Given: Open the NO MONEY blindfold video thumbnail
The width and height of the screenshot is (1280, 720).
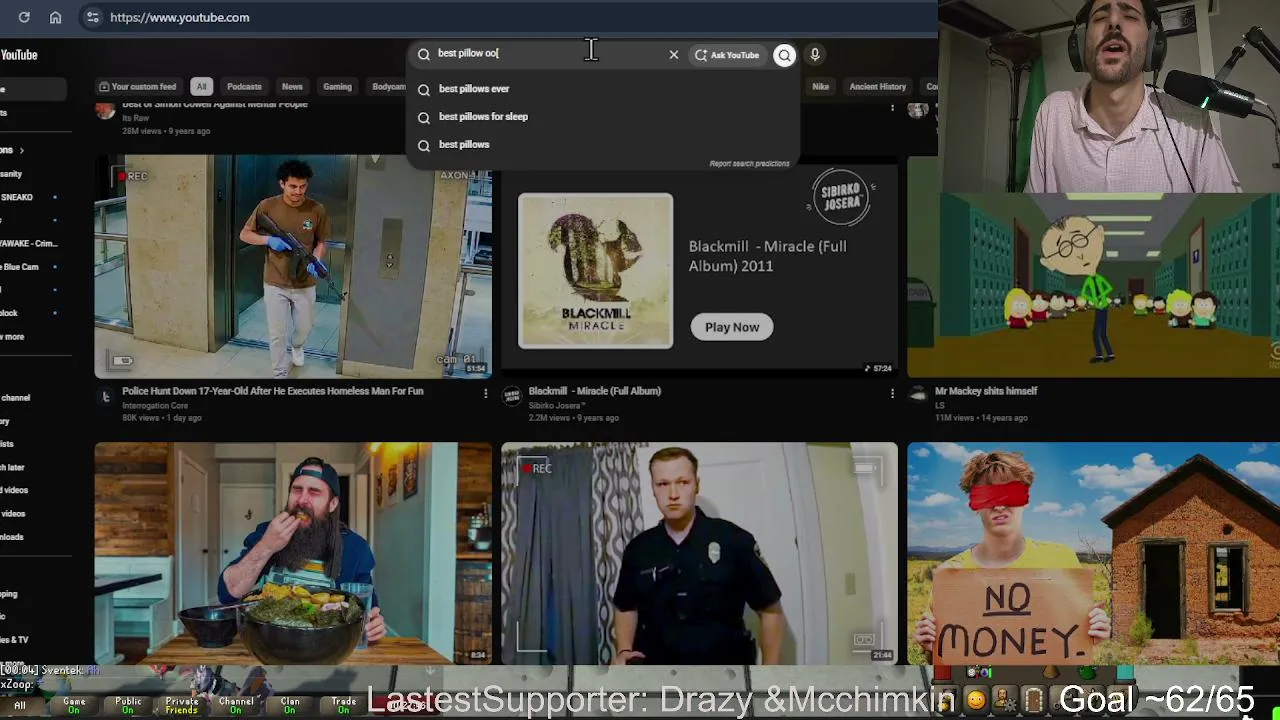Looking at the screenshot, I should tap(1093, 553).
